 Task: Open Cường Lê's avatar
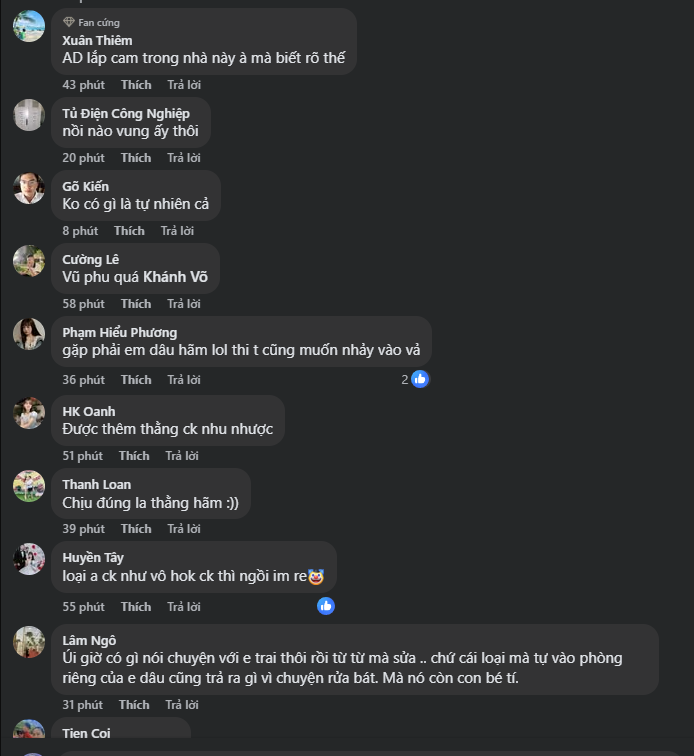coord(29,261)
